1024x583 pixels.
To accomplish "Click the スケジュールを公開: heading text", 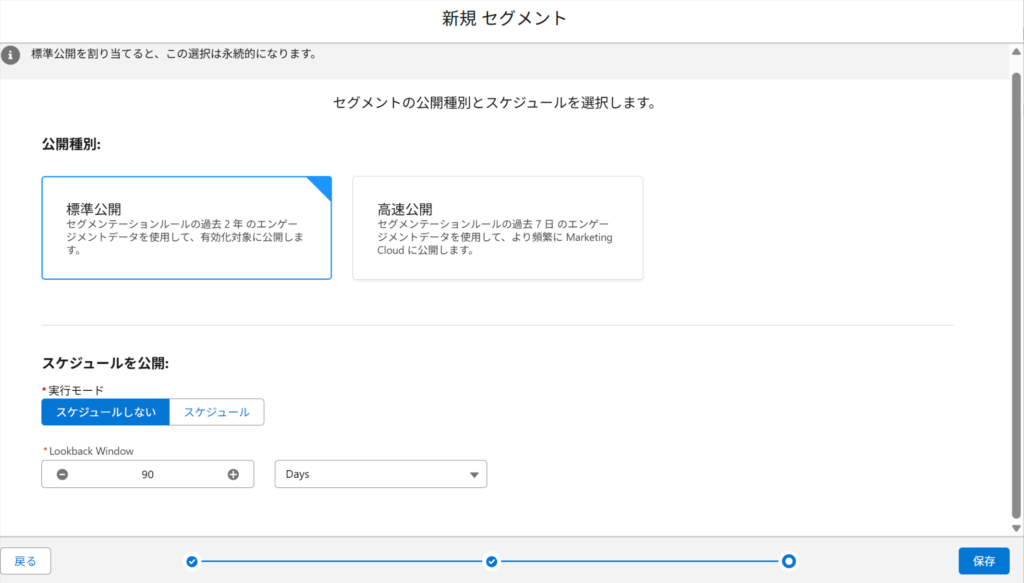I will [105, 363].
